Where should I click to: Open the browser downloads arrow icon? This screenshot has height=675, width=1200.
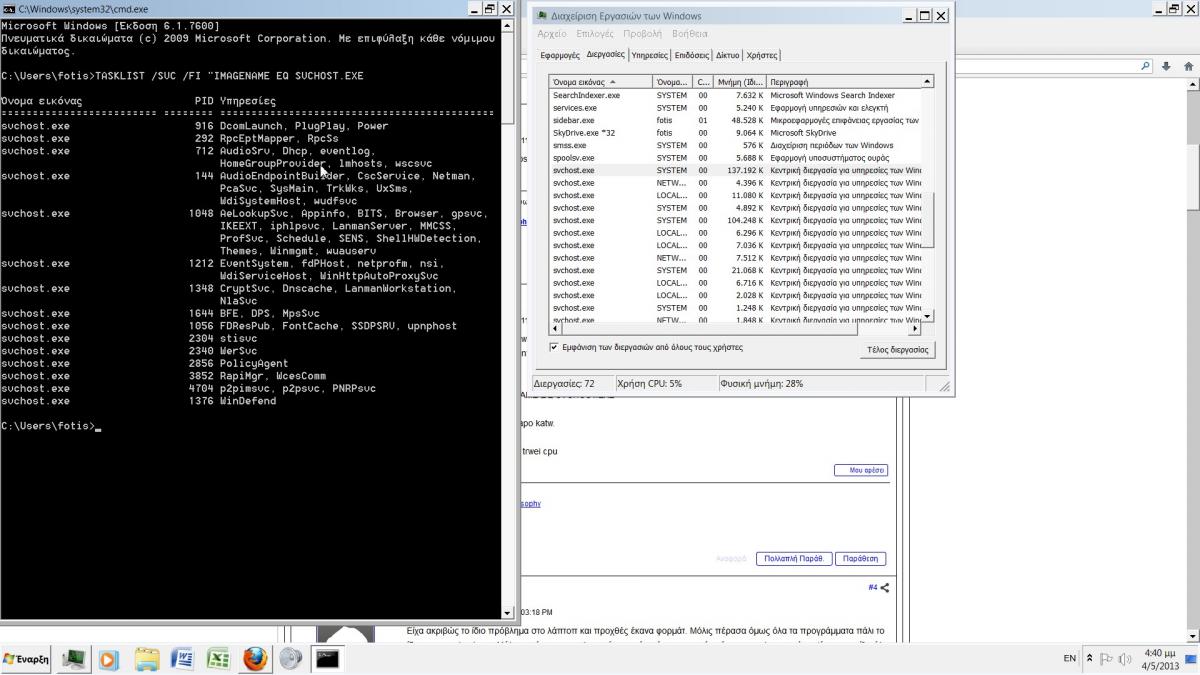click(x=1168, y=66)
